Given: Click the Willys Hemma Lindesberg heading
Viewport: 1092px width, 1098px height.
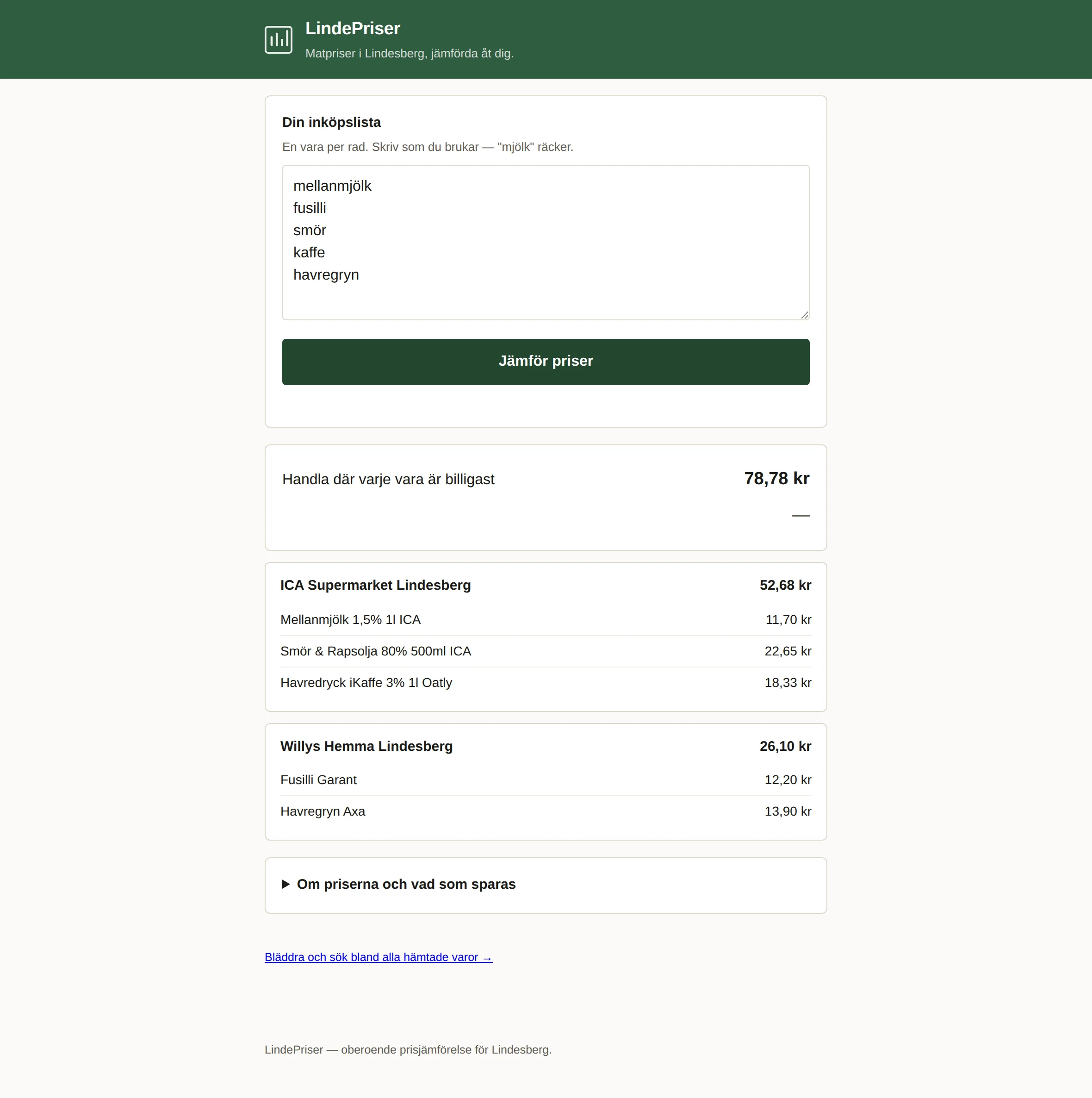Looking at the screenshot, I should (366, 746).
